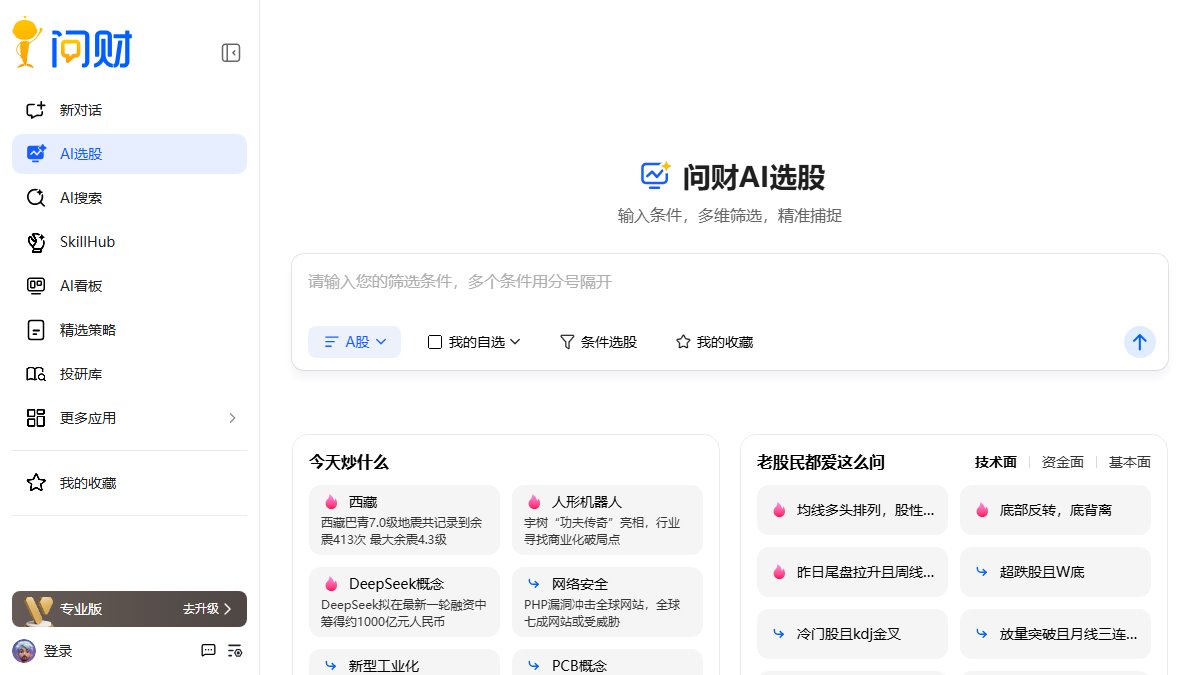
Task: Select the 均线多头排列 query
Action: [x=852, y=510]
